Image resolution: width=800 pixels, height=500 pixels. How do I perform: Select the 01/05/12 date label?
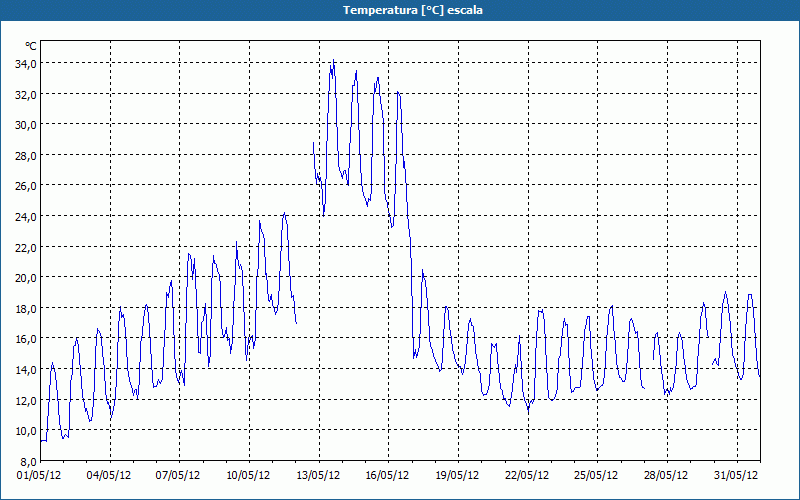coord(39,476)
